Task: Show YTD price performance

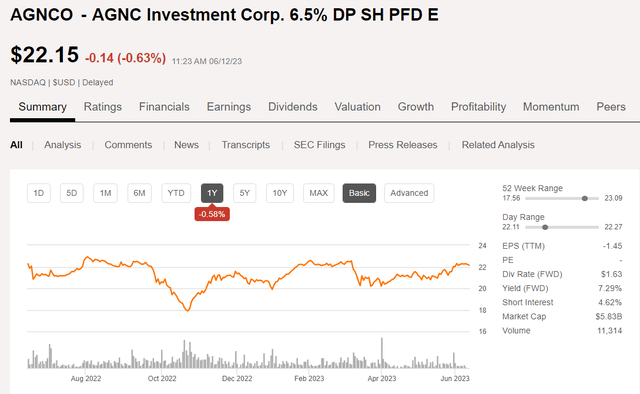Action: 176,193
